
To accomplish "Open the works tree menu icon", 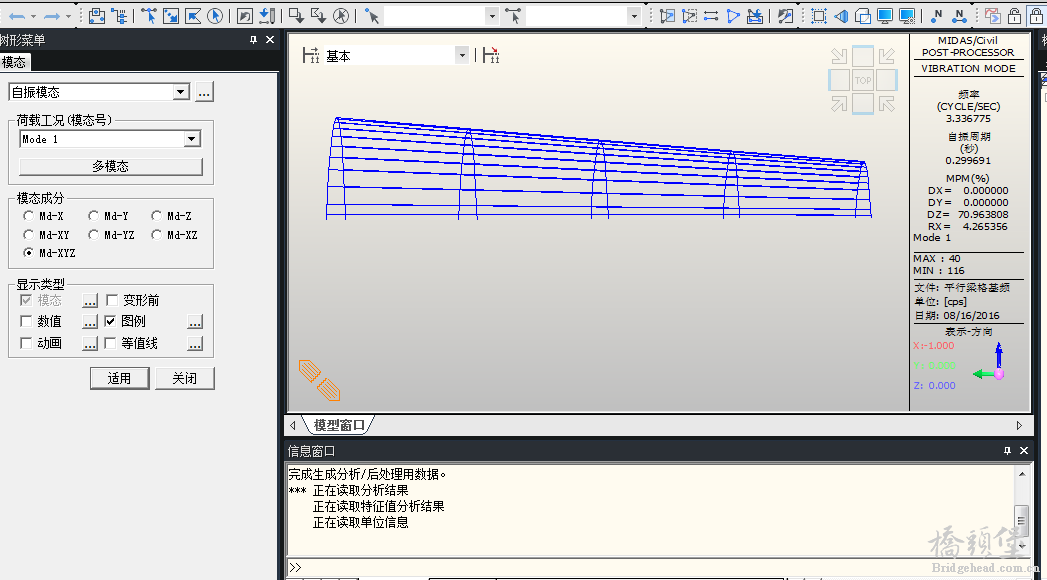I will coord(119,16).
